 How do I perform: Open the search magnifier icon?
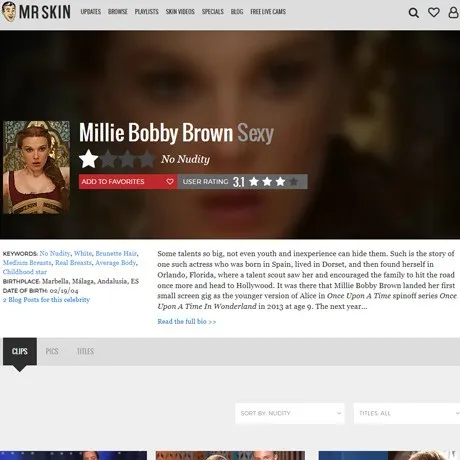click(x=413, y=13)
